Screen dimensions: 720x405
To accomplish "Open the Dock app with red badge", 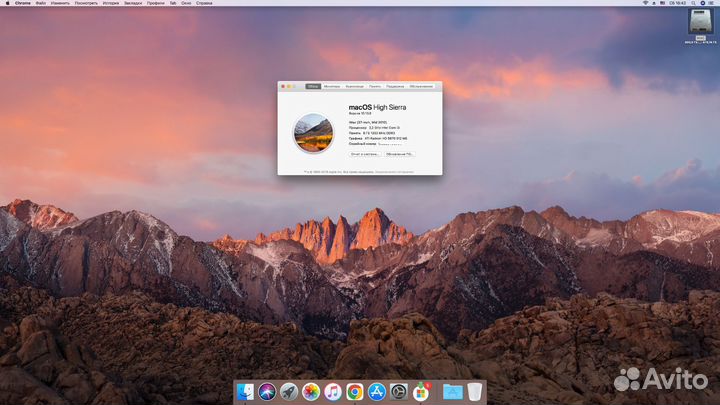I will [x=421, y=392].
